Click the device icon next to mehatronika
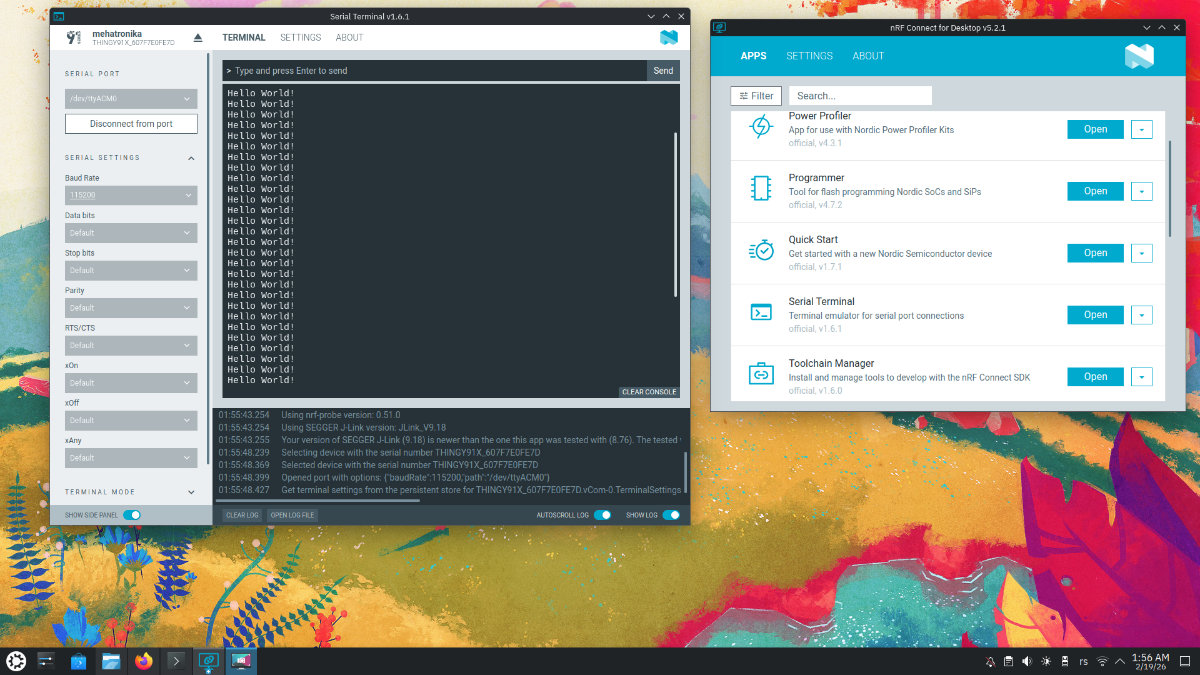Image resolution: width=1200 pixels, height=675 pixels. (x=73, y=38)
